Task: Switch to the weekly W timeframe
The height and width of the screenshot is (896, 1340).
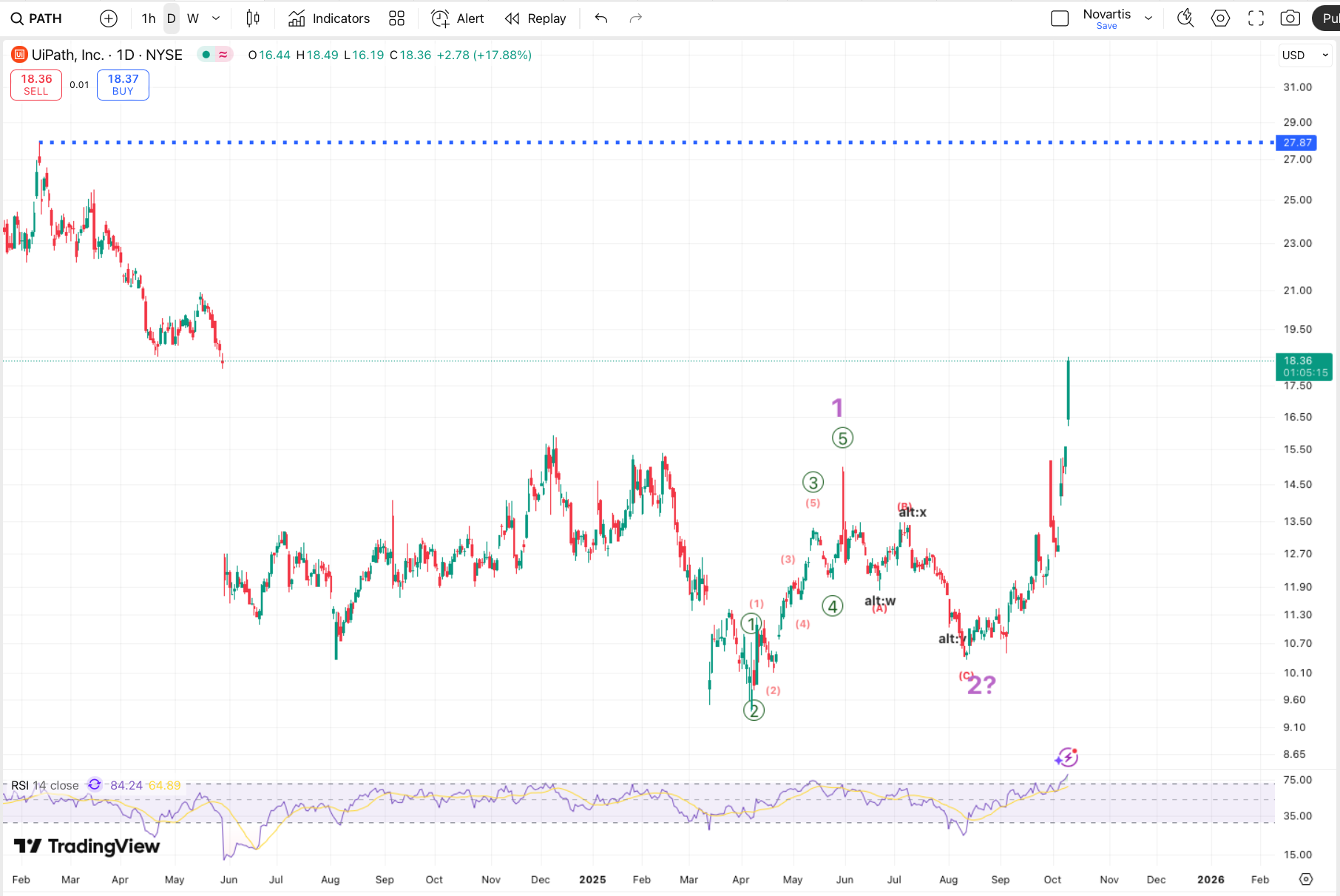Action: [193, 18]
